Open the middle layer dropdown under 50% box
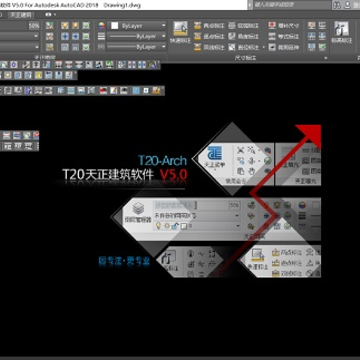360x360 pixels. click(x=19, y=36)
